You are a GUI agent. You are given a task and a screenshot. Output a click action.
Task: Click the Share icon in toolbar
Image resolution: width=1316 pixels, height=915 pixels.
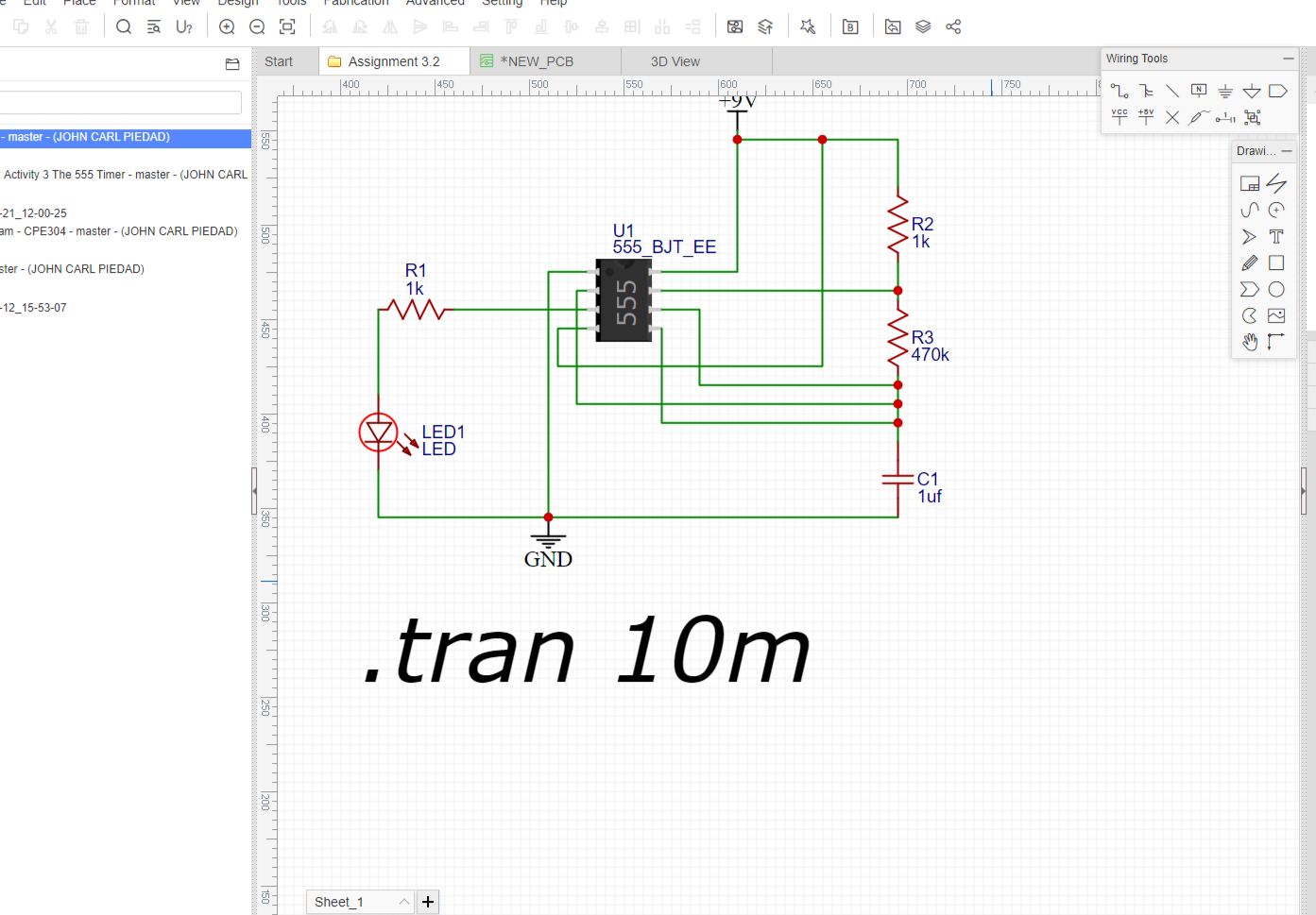[953, 27]
